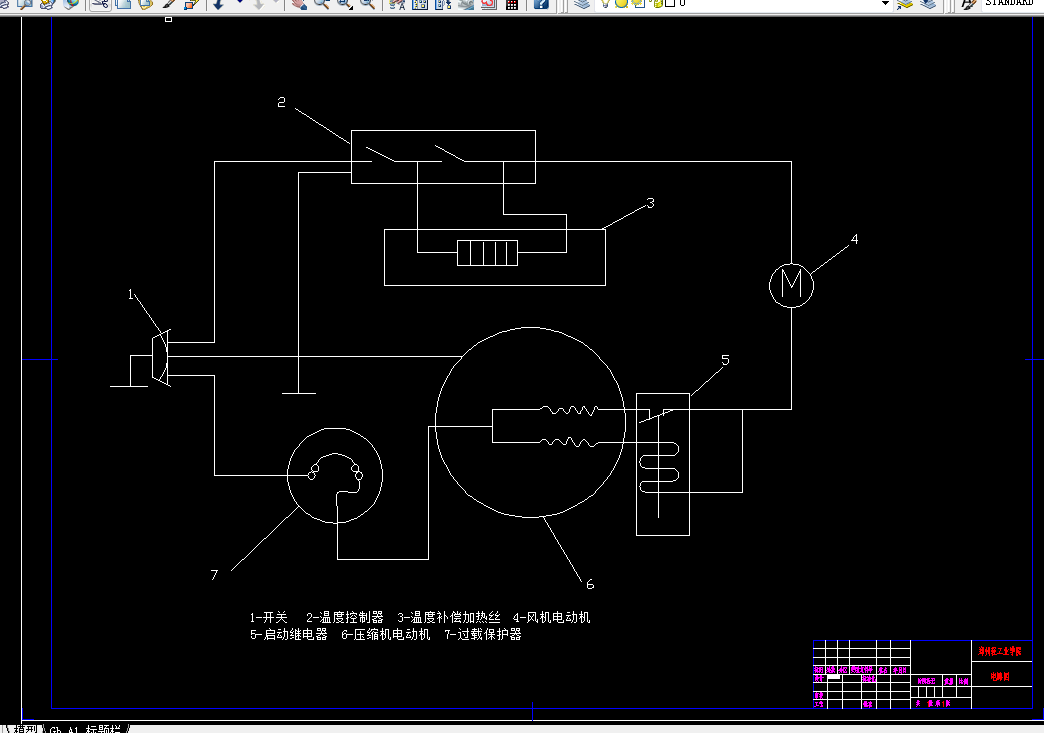Click the Plot Preview icon
The width and height of the screenshot is (1044, 733).
25,3
